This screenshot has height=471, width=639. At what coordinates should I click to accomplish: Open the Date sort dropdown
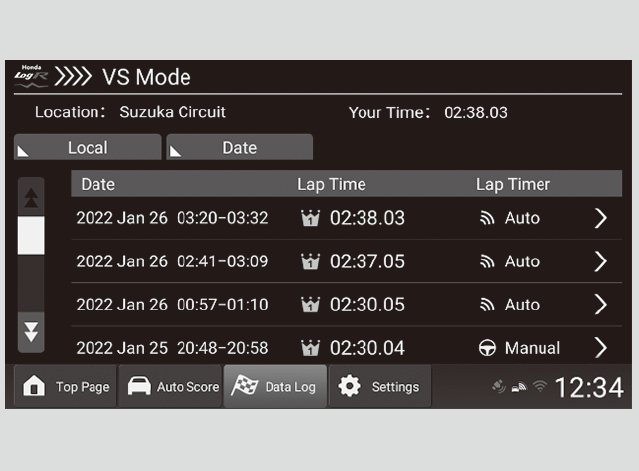239,148
